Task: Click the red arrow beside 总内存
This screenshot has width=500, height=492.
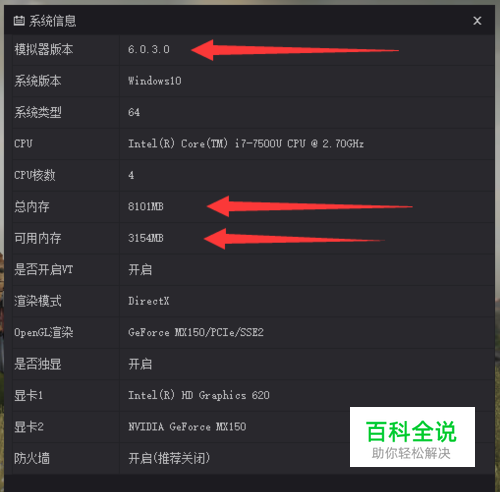Action: pyautogui.click(x=309, y=206)
